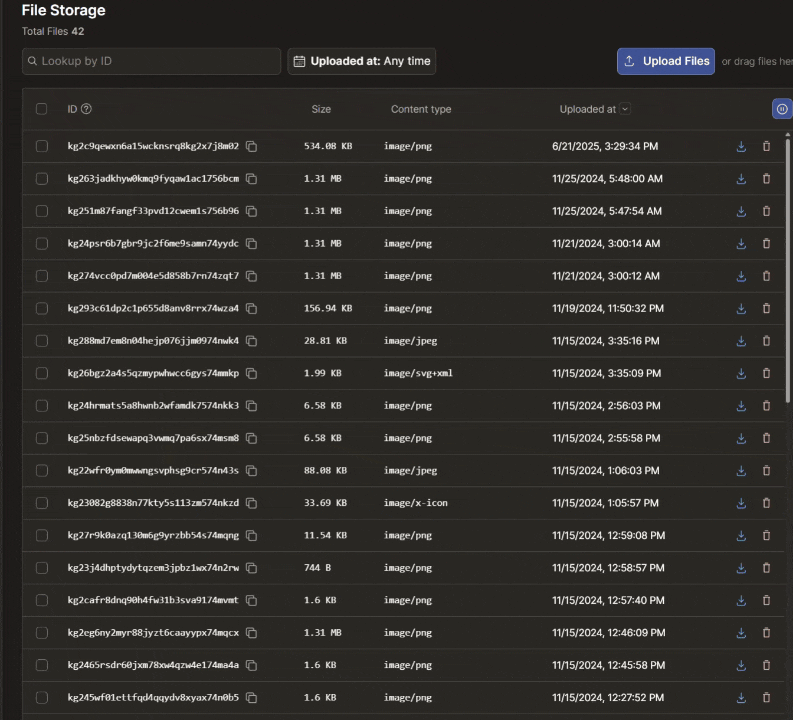Focus the Lookup by ID search field
This screenshot has height=720, width=793.
point(151,61)
